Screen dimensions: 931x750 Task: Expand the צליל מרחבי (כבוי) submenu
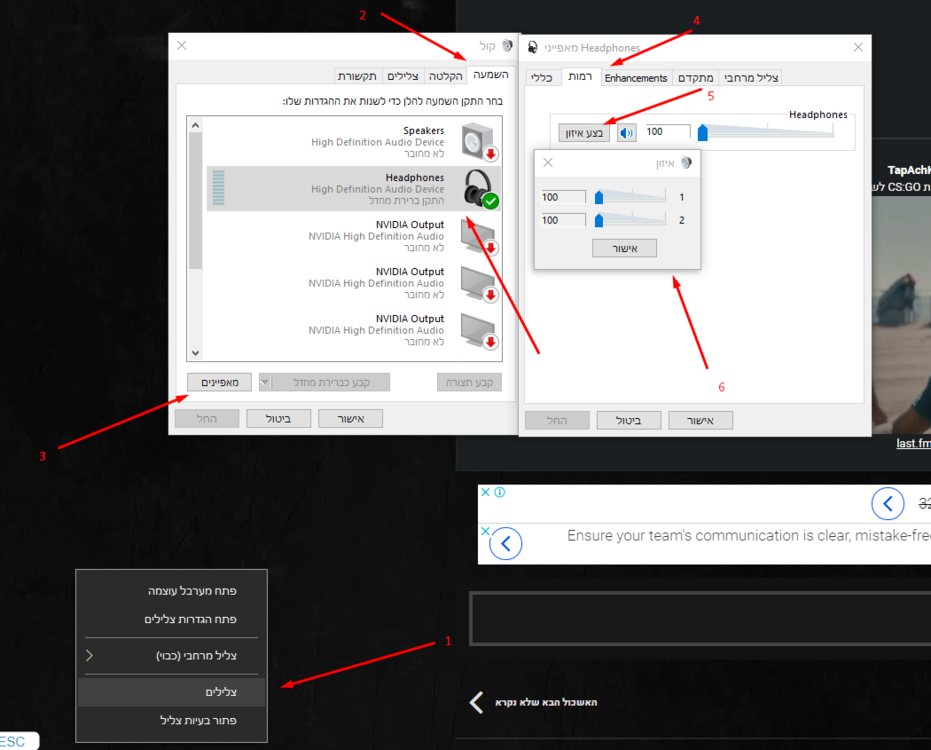[90, 656]
